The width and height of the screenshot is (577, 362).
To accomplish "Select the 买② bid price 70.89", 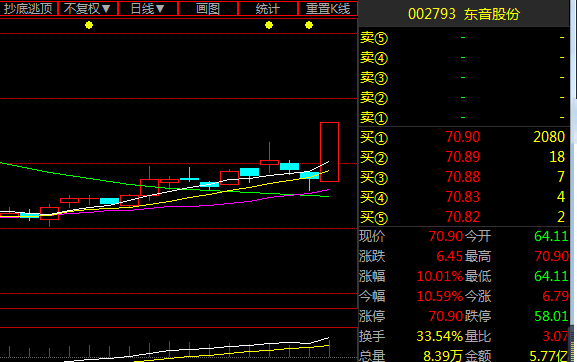I will [463, 157].
